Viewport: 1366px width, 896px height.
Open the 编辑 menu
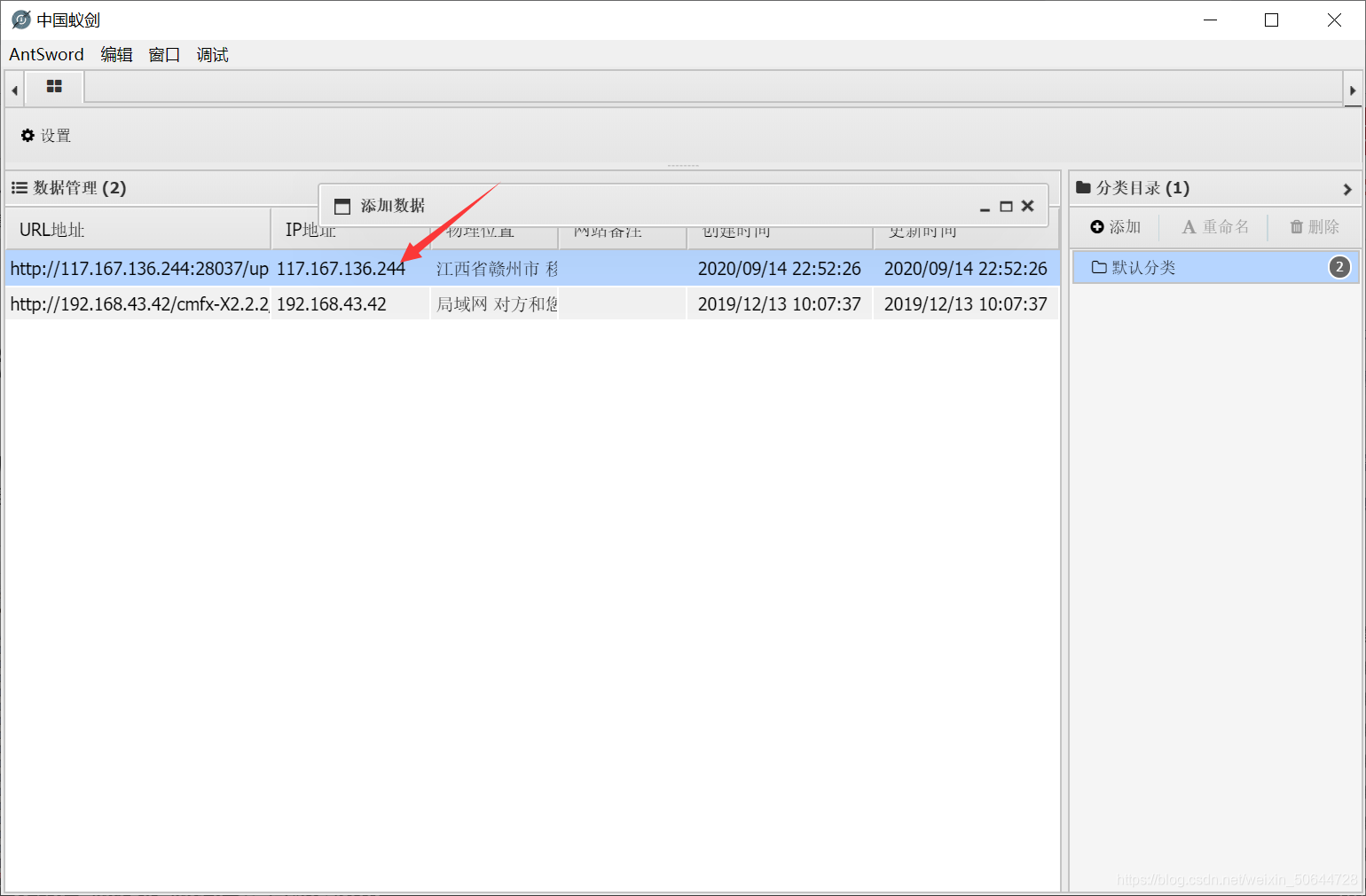116,55
